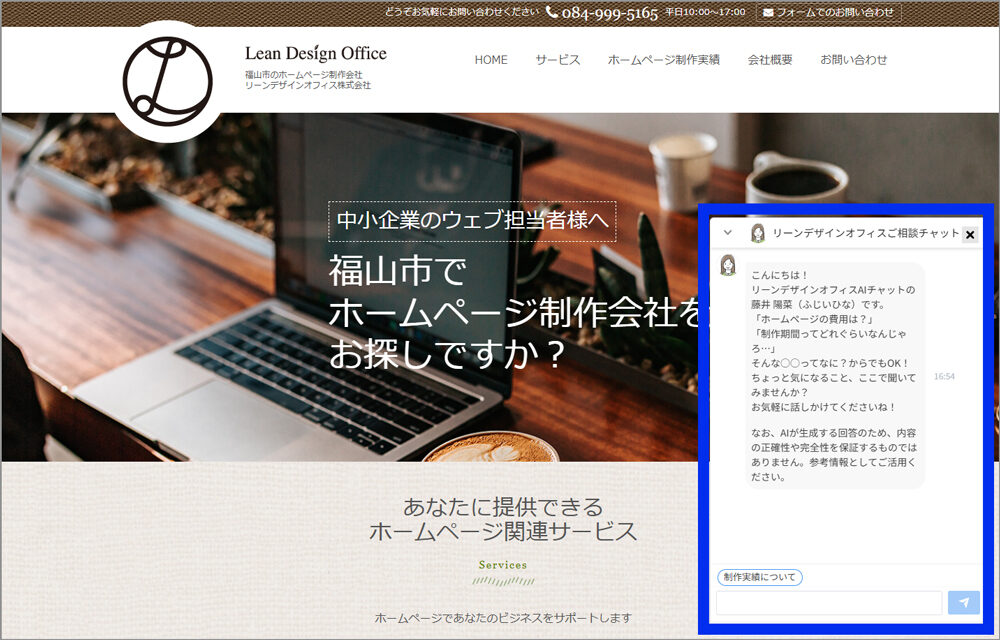The image size is (1000, 640).
Task: Choose the 制作実績について quick reply chip
Action: [x=760, y=577]
